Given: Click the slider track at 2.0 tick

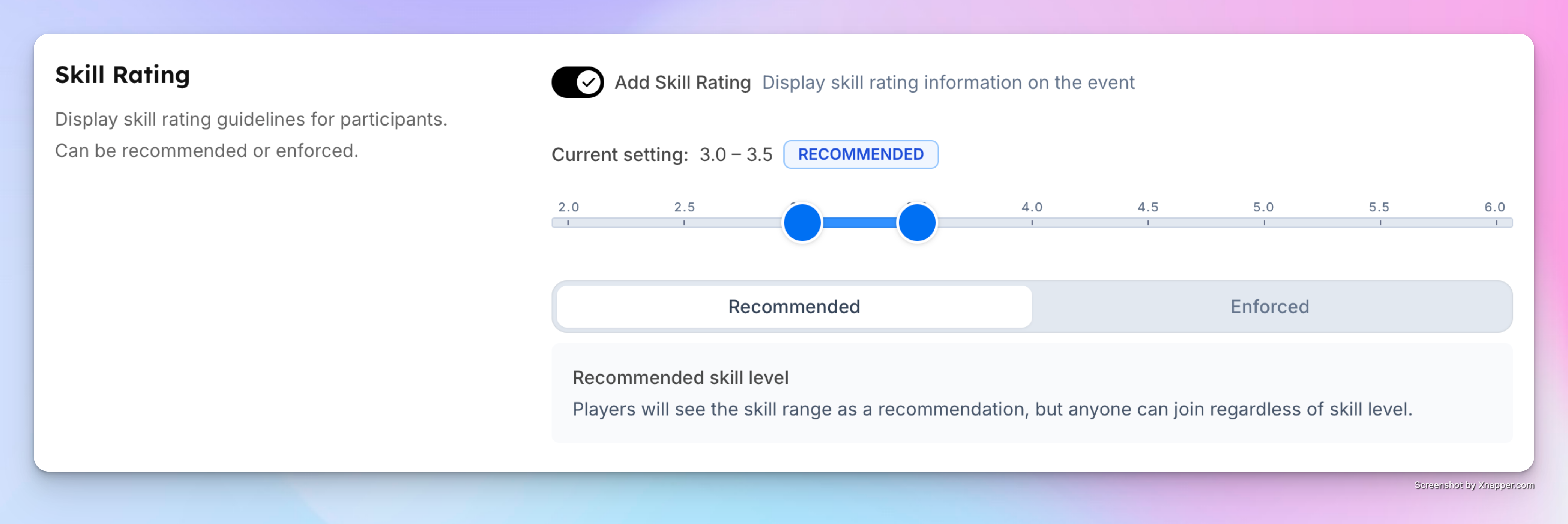Looking at the screenshot, I should pos(568,223).
